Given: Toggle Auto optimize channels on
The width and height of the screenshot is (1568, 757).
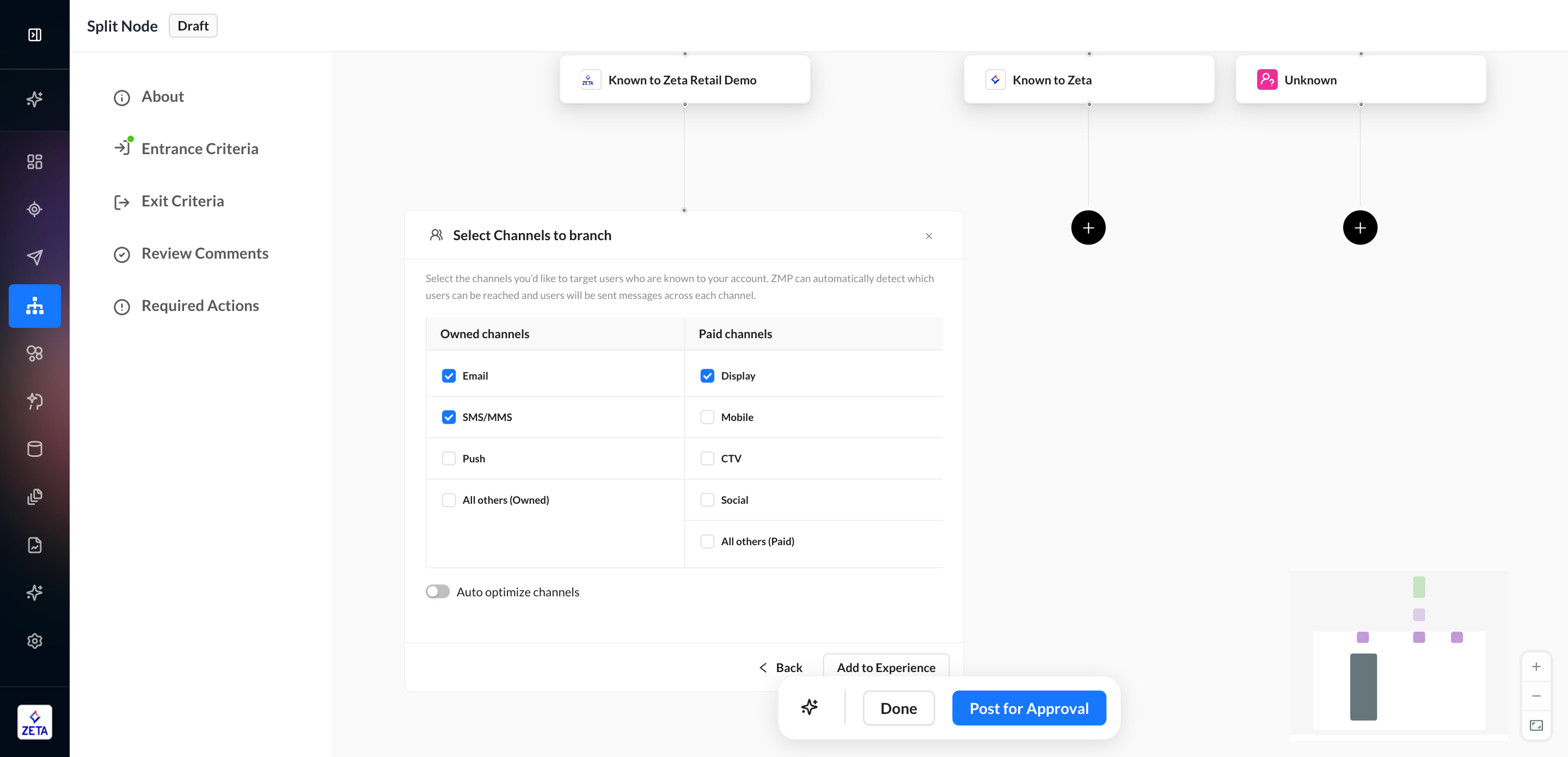Looking at the screenshot, I should 438,591.
